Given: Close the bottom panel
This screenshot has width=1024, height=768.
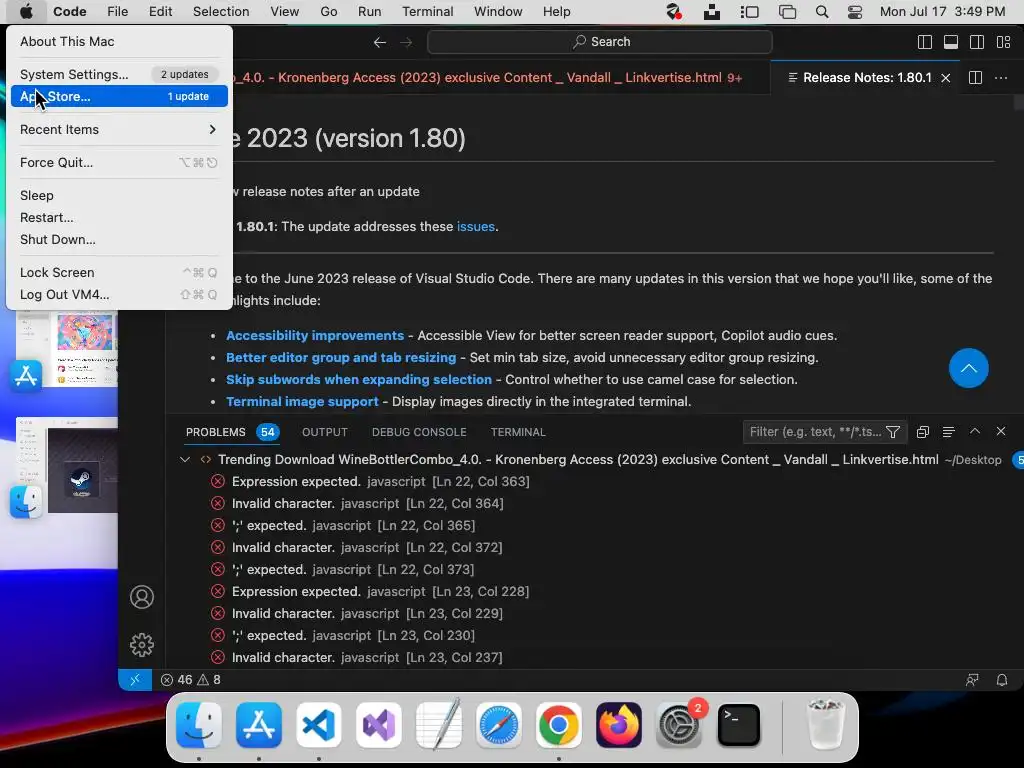Looking at the screenshot, I should pos(1000,431).
